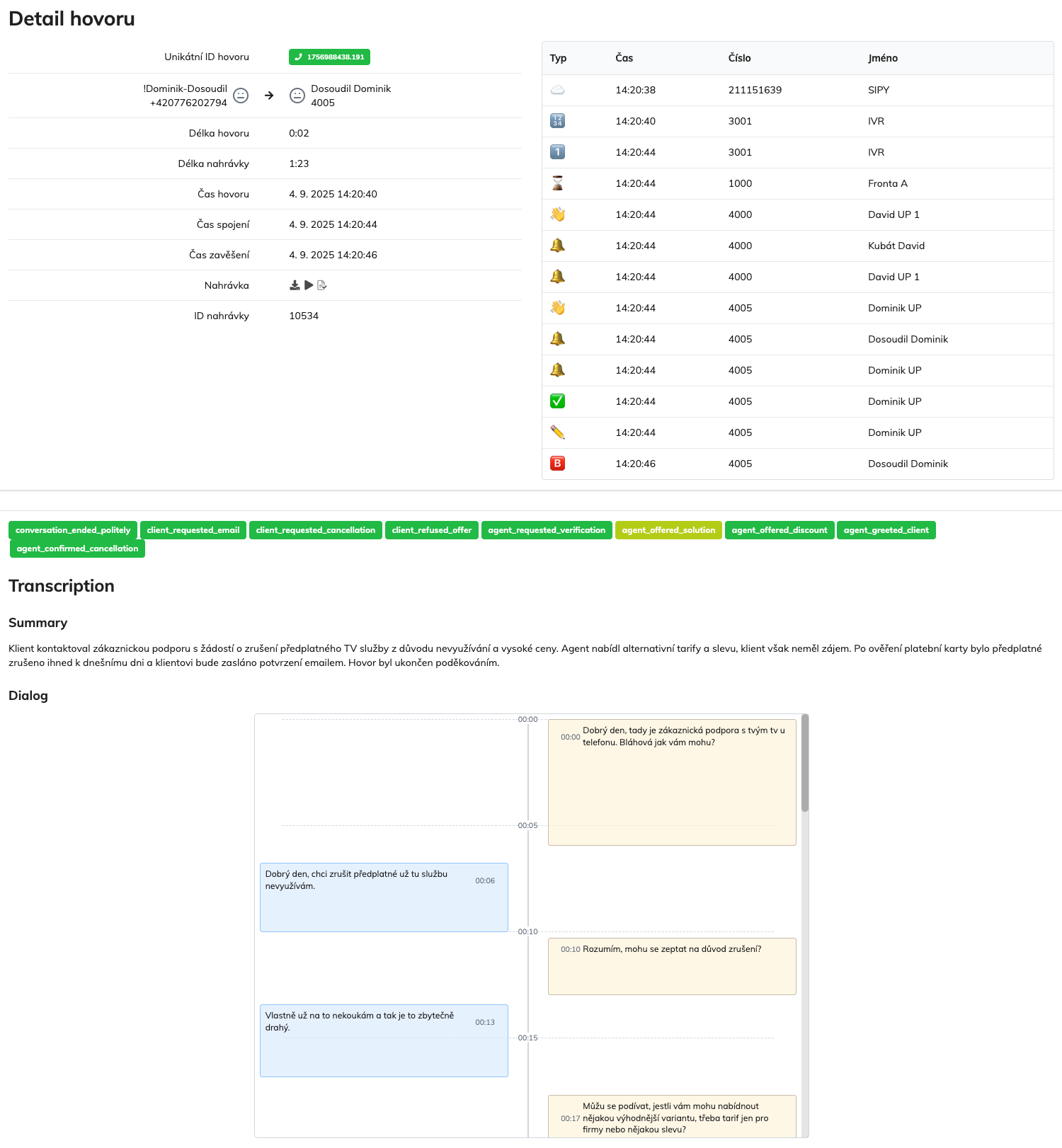Click the Jméno column header
Screen dimensions: 1062x1148
tap(883, 58)
